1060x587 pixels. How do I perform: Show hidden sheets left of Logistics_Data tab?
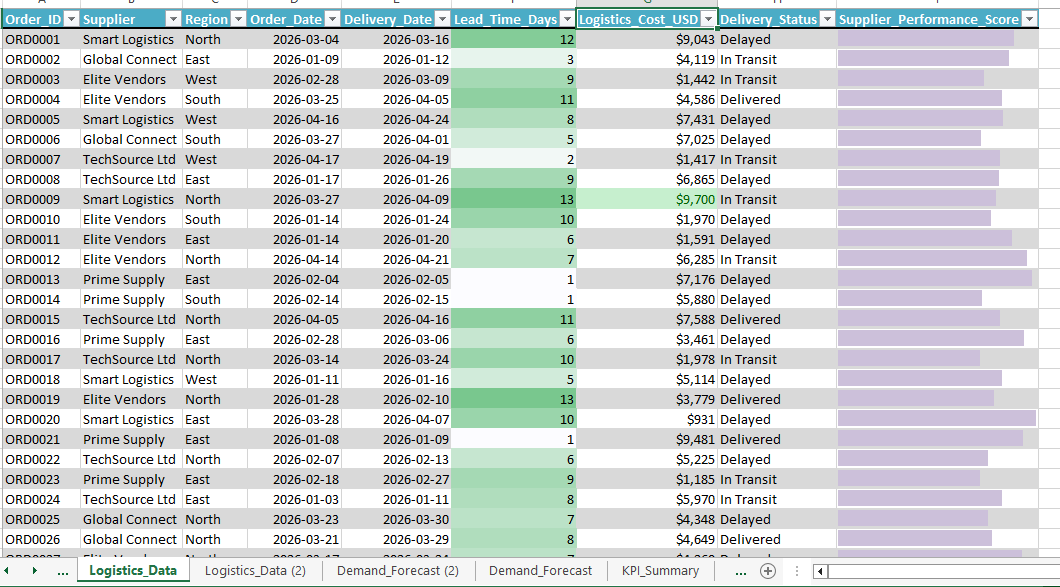64,572
